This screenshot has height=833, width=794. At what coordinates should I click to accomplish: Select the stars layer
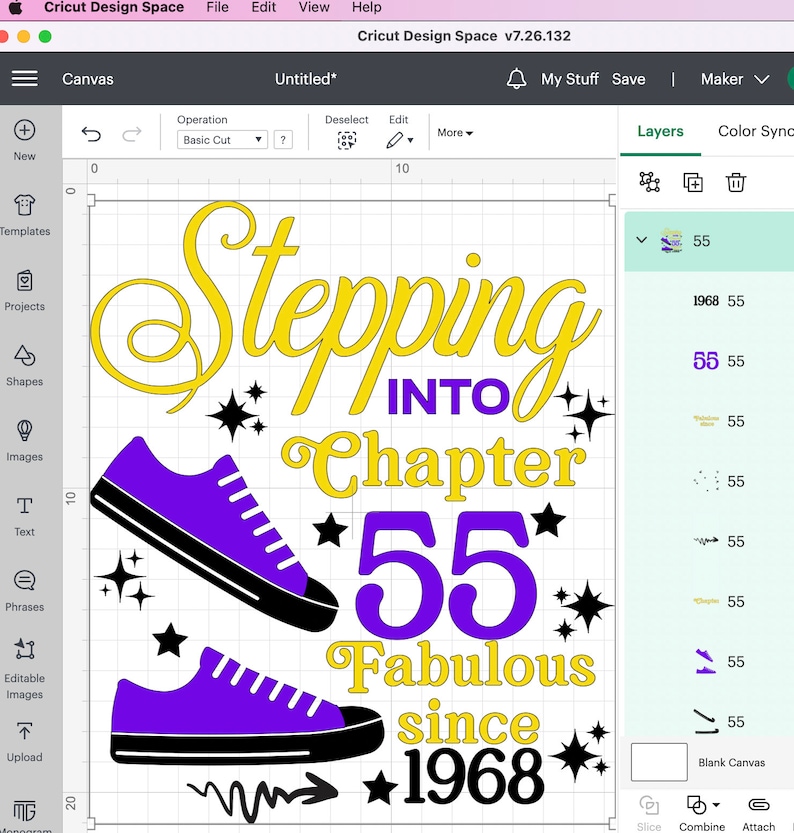710,481
